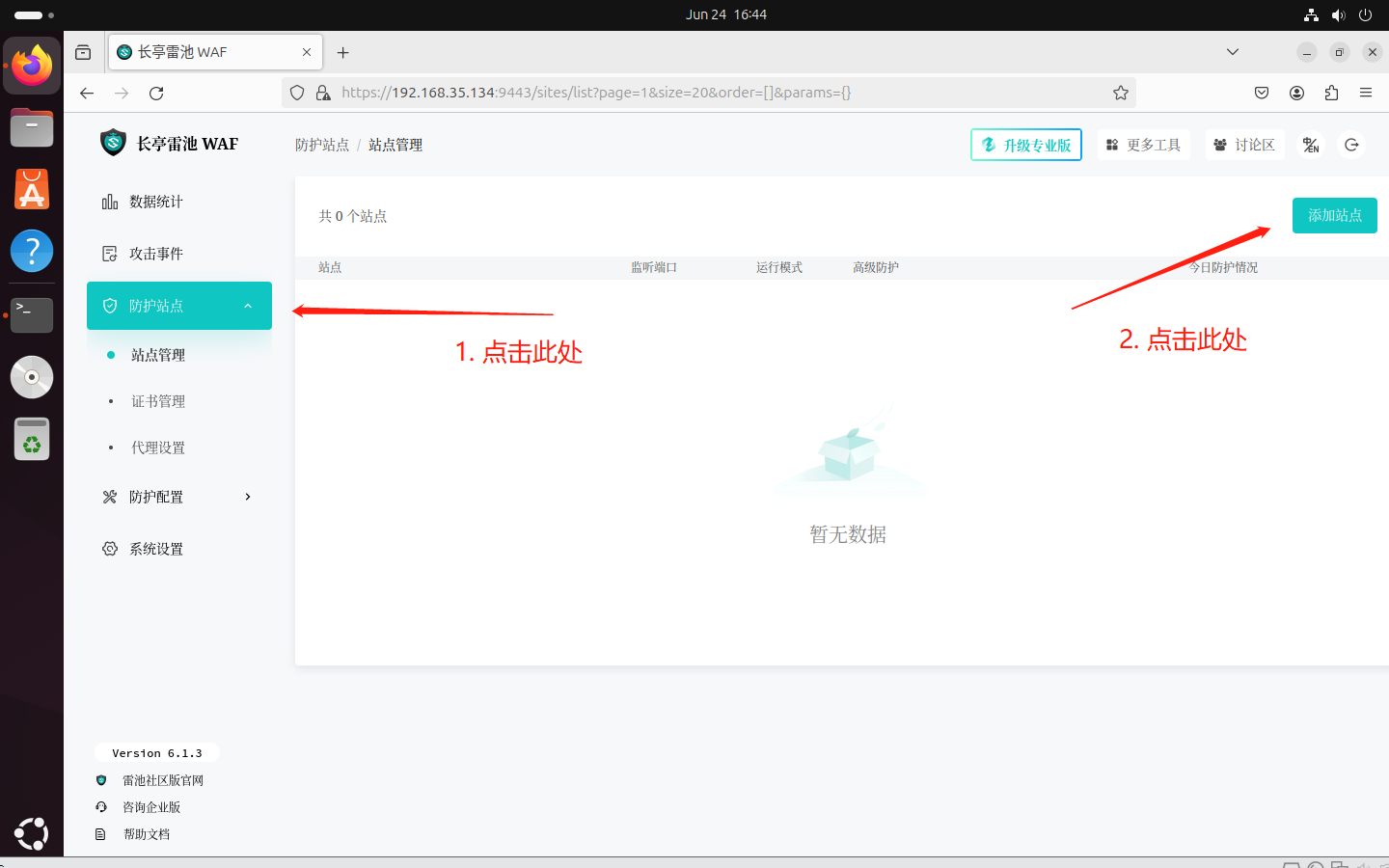Expand the 防护配置 menu section
1389x868 pixels.
pyautogui.click(x=247, y=496)
